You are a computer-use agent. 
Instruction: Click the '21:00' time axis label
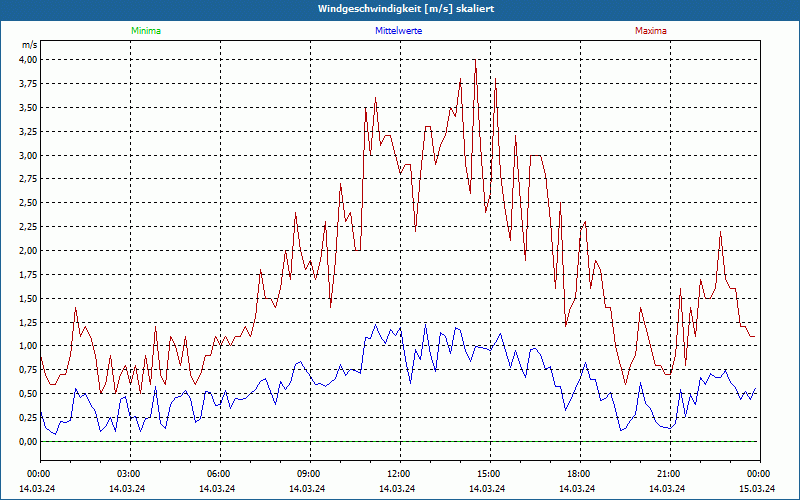point(670,474)
